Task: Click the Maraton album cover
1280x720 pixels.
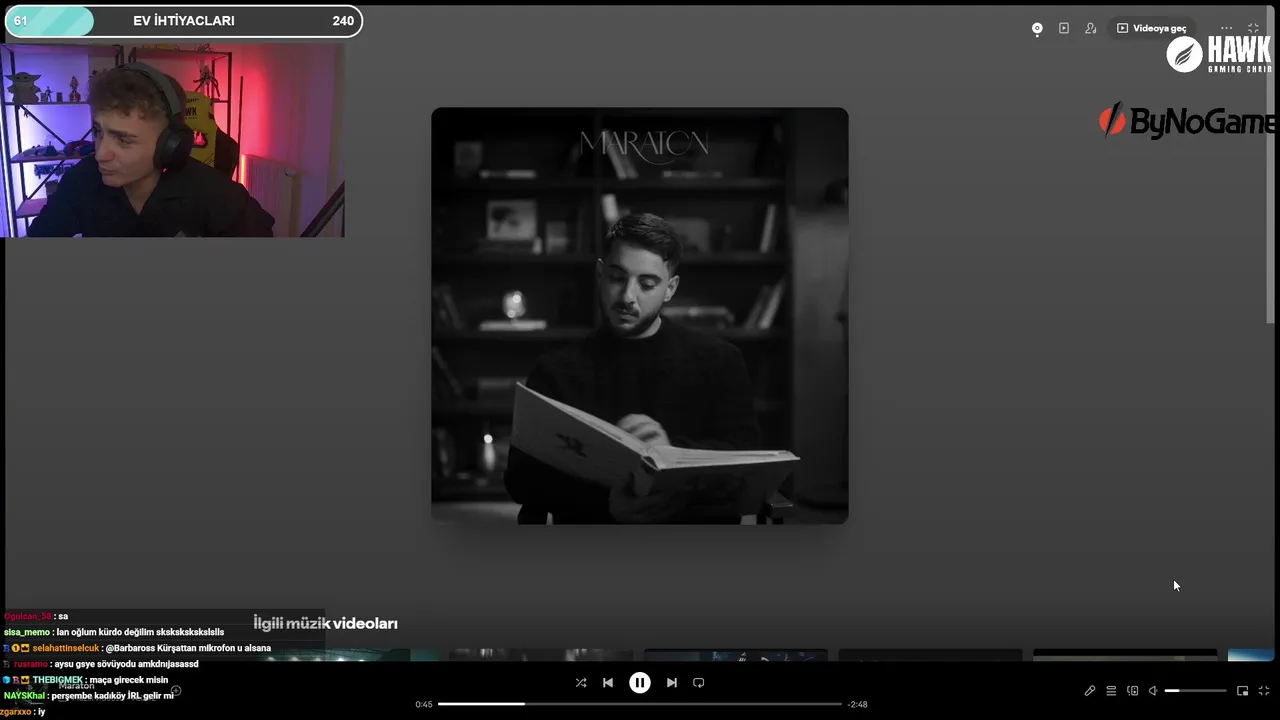Action: pyautogui.click(x=640, y=316)
